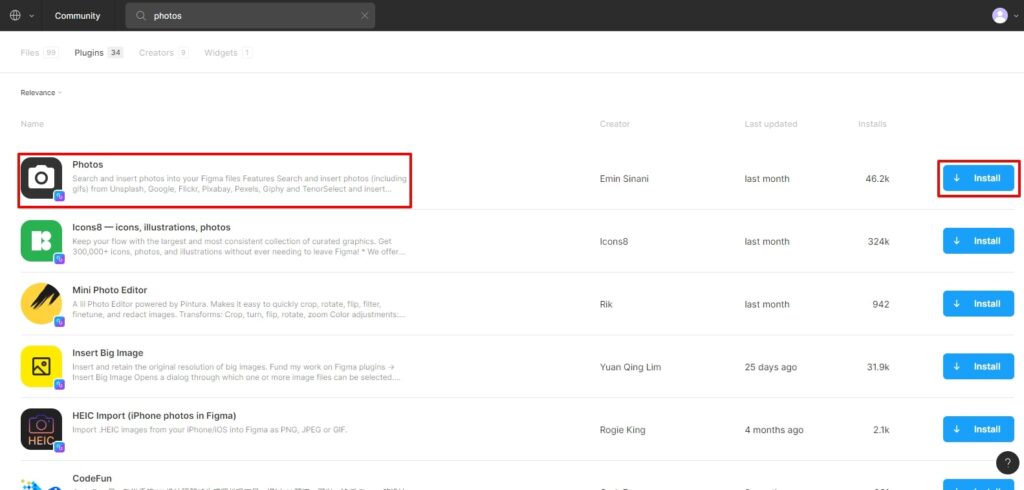Expand the Relevance sort dropdown
This screenshot has height=490, width=1024.
click(x=41, y=93)
